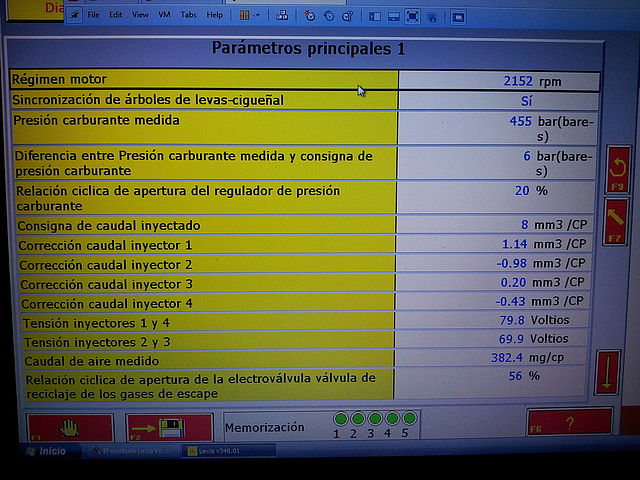Click the F9 return arrow icon

[x=618, y=170]
